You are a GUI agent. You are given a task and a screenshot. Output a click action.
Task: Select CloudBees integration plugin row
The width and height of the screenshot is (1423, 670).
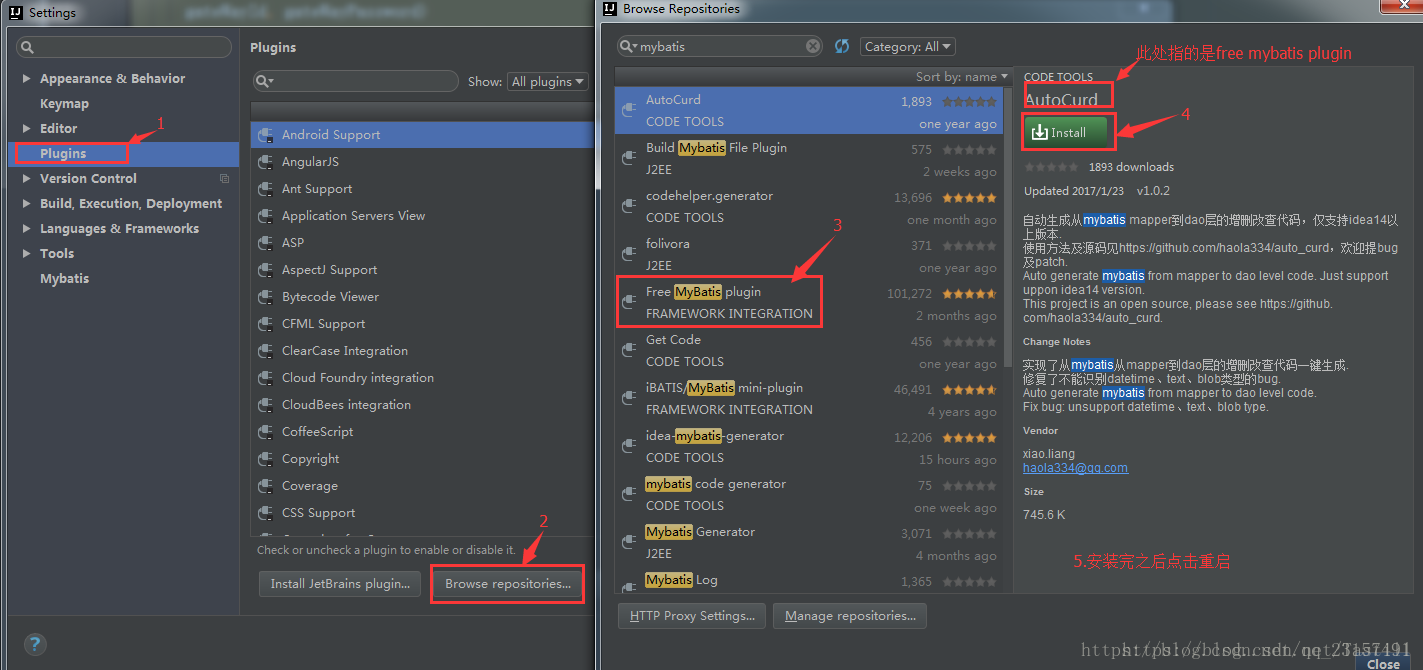[x=422, y=405]
